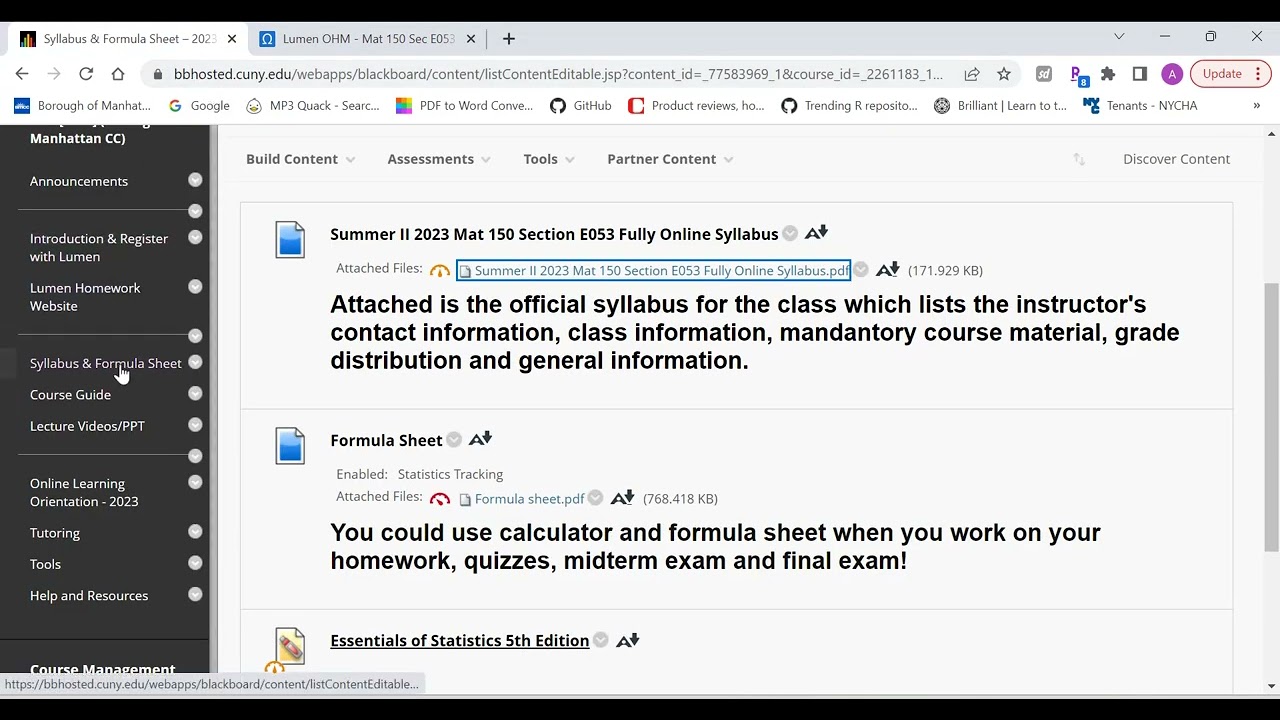Open the Tutoring menu item options chevron
Viewport: 1280px width, 720px height.
(x=195, y=532)
